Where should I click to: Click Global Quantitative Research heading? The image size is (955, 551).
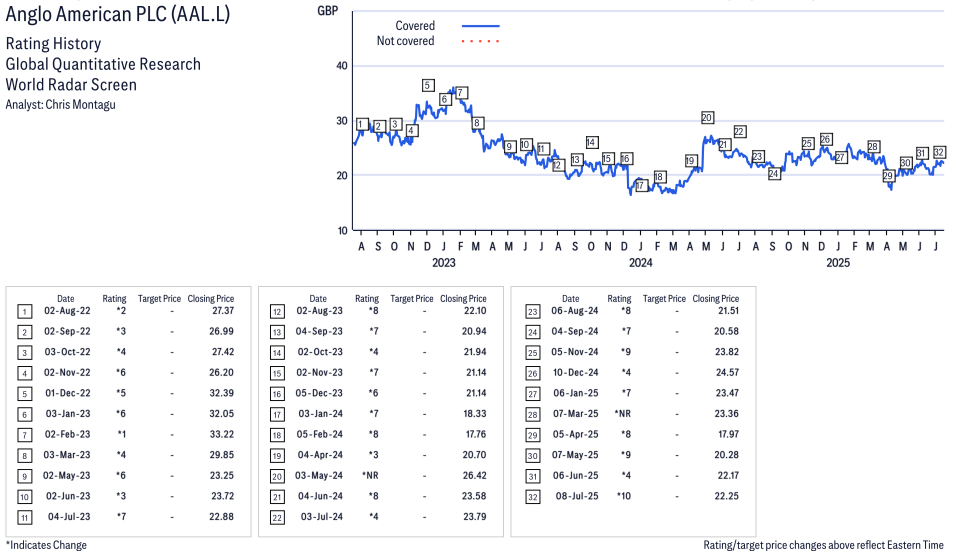pos(103,65)
